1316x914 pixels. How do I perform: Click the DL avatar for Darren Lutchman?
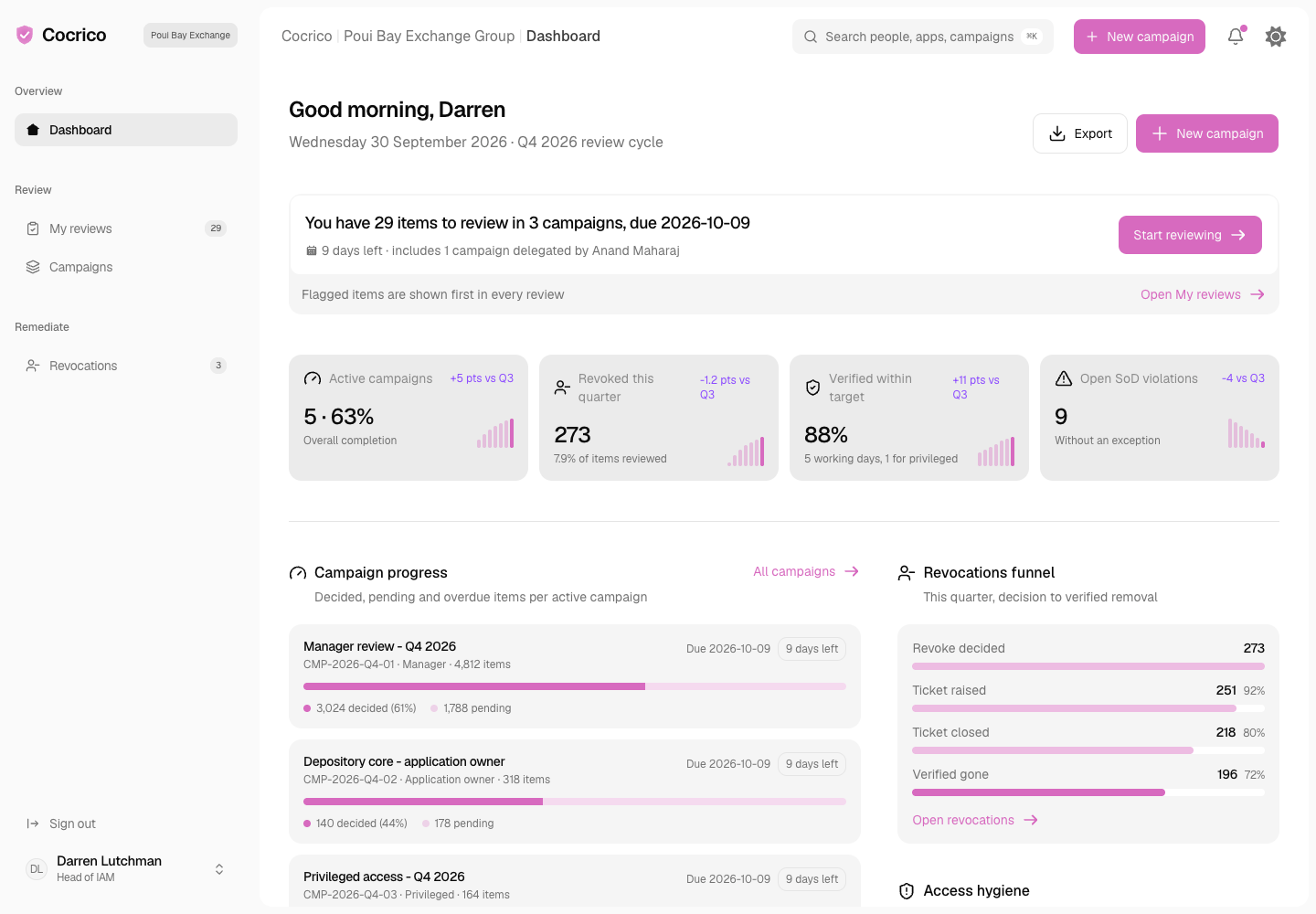pos(37,869)
